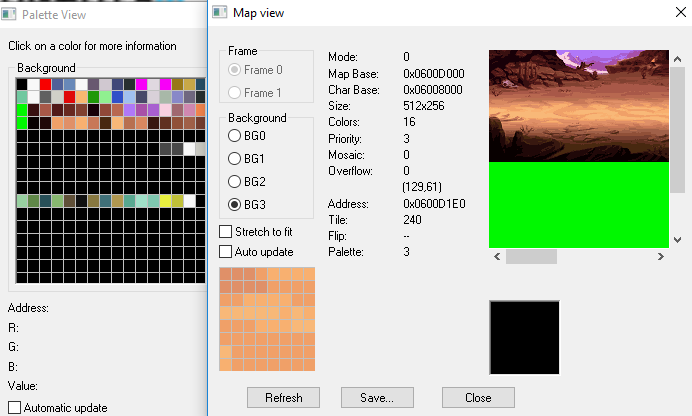
Task: Click the Save... button
Action: click(x=377, y=397)
